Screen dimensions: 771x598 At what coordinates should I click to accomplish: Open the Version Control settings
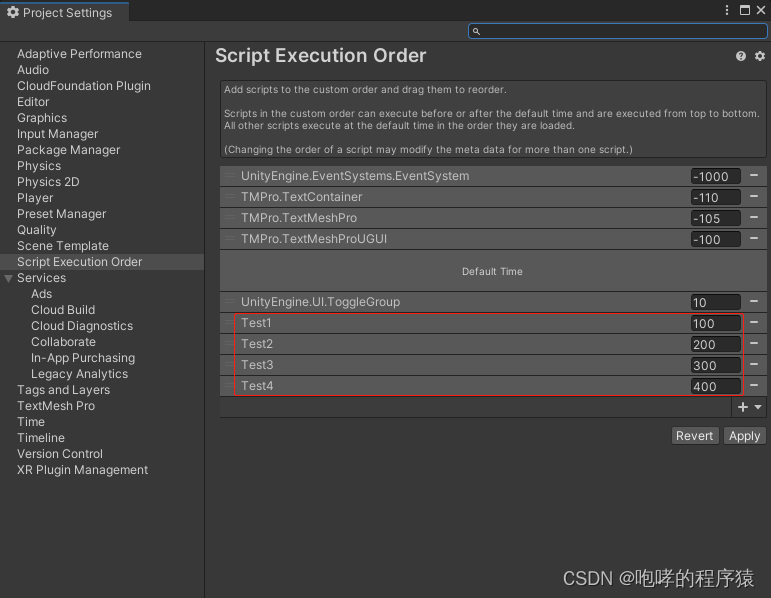pos(60,454)
